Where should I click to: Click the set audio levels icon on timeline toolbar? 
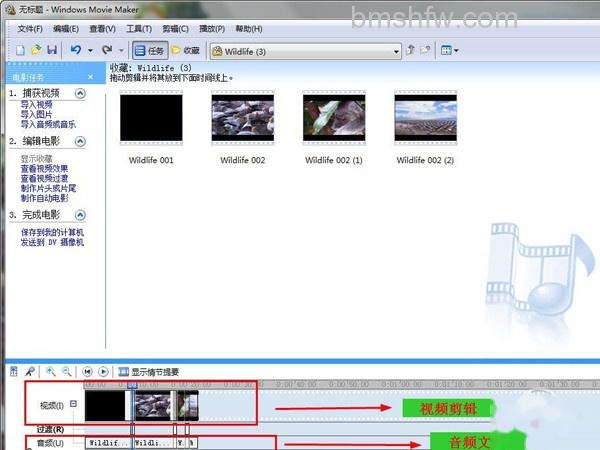tap(14, 371)
